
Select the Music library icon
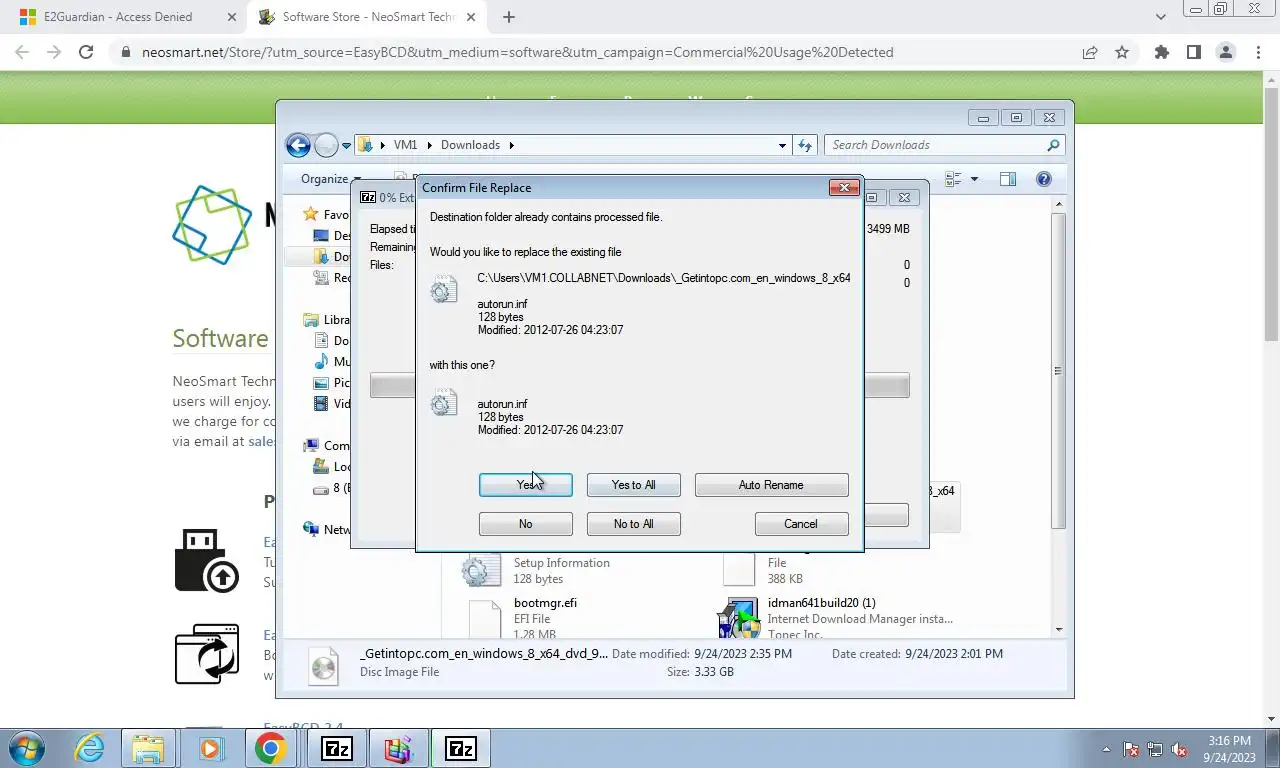pyautogui.click(x=321, y=362)
